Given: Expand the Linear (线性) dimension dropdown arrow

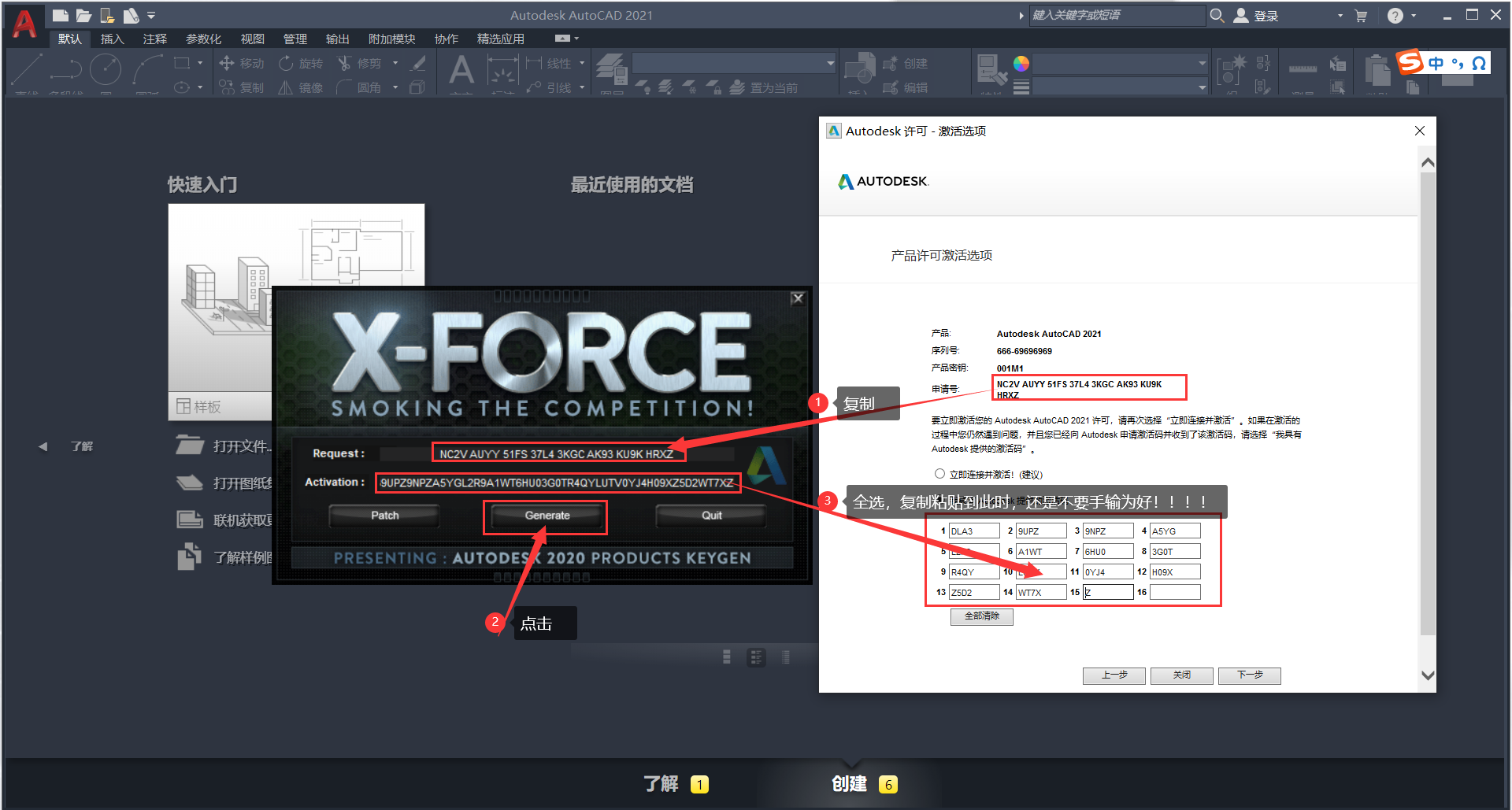Looking at the screenshot, I should coord(582,63).
